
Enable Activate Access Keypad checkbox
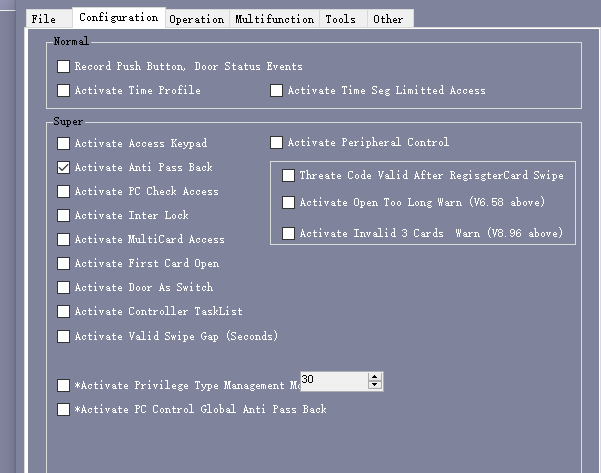click(63, 143)
